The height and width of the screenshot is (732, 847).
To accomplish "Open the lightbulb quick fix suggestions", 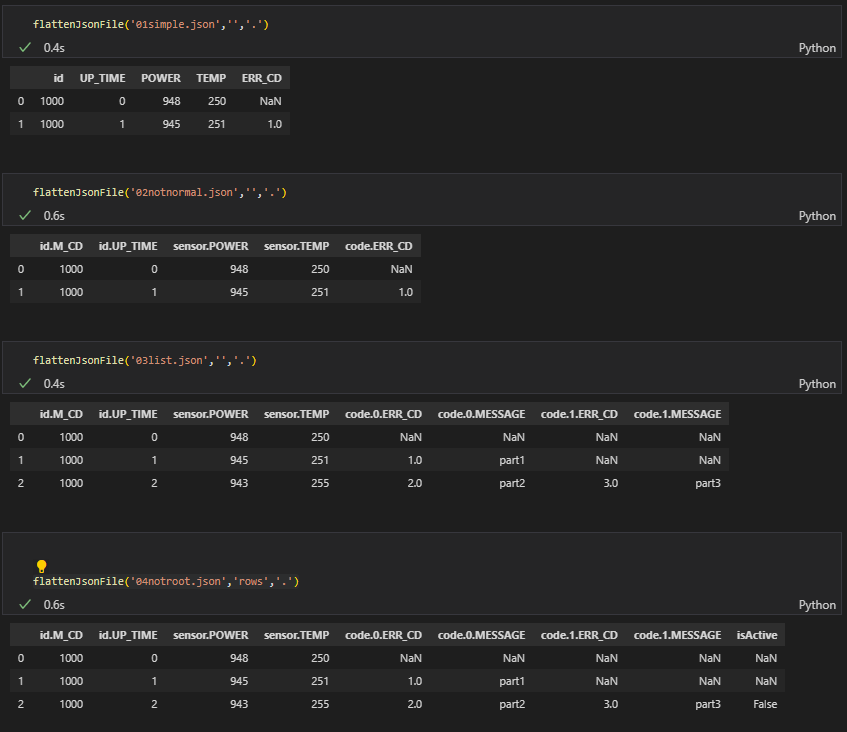I will point(41,566).
